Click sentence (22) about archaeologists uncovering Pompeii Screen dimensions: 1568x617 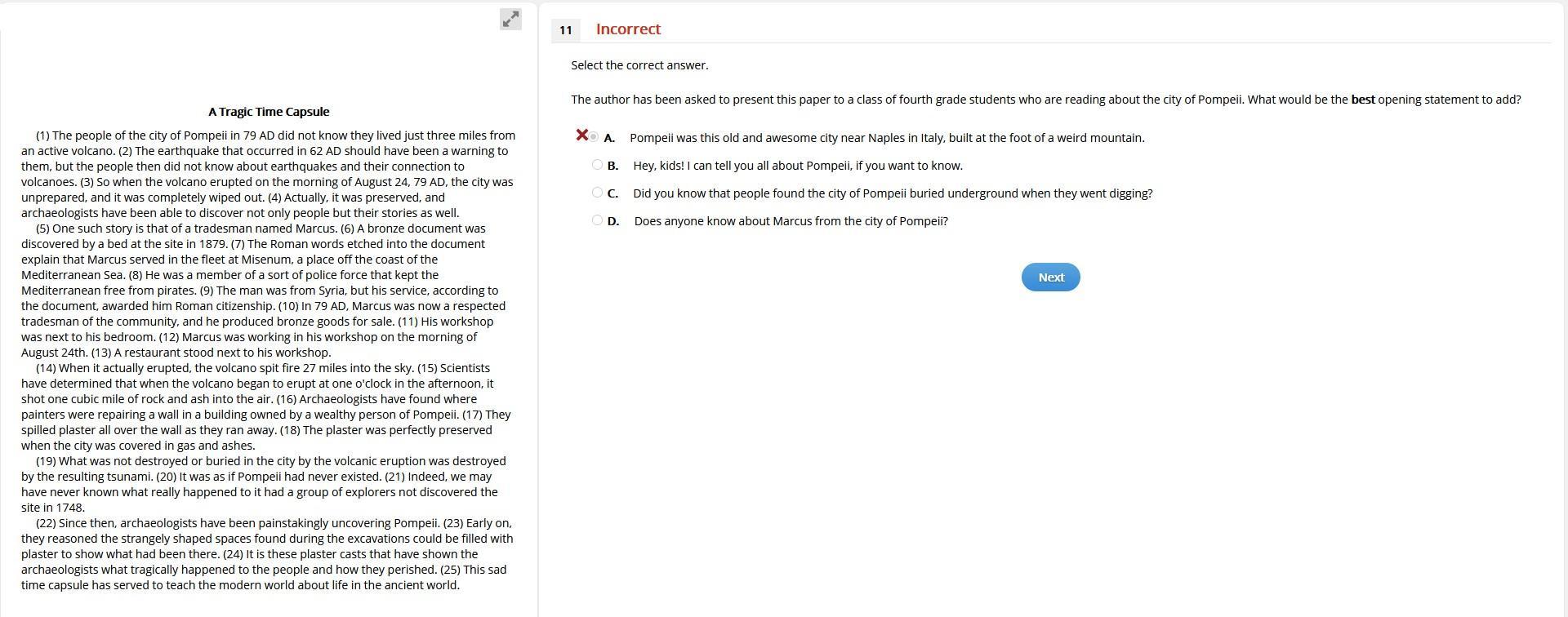point(238,523)
